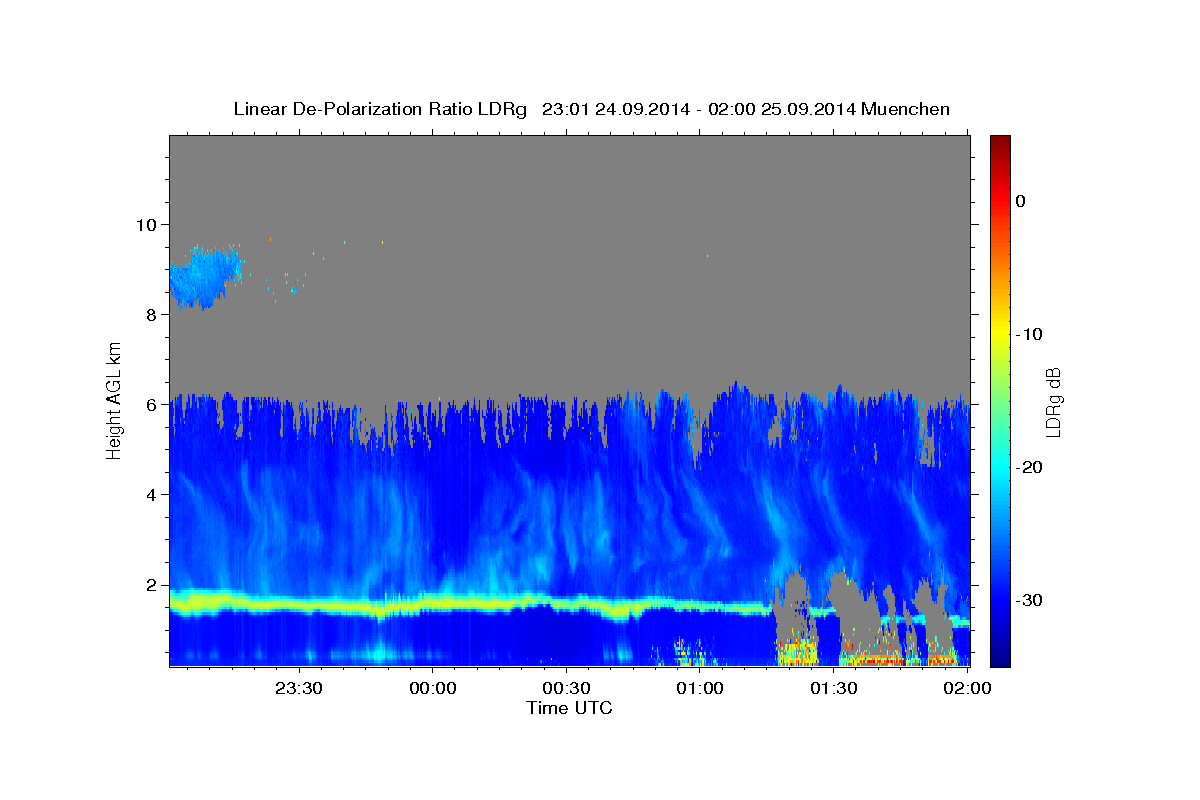The height and width of the screenshot is (800, 1200).
Task: Click the dark blue bottom of the colorbar
Action: tap(1000, 655)
